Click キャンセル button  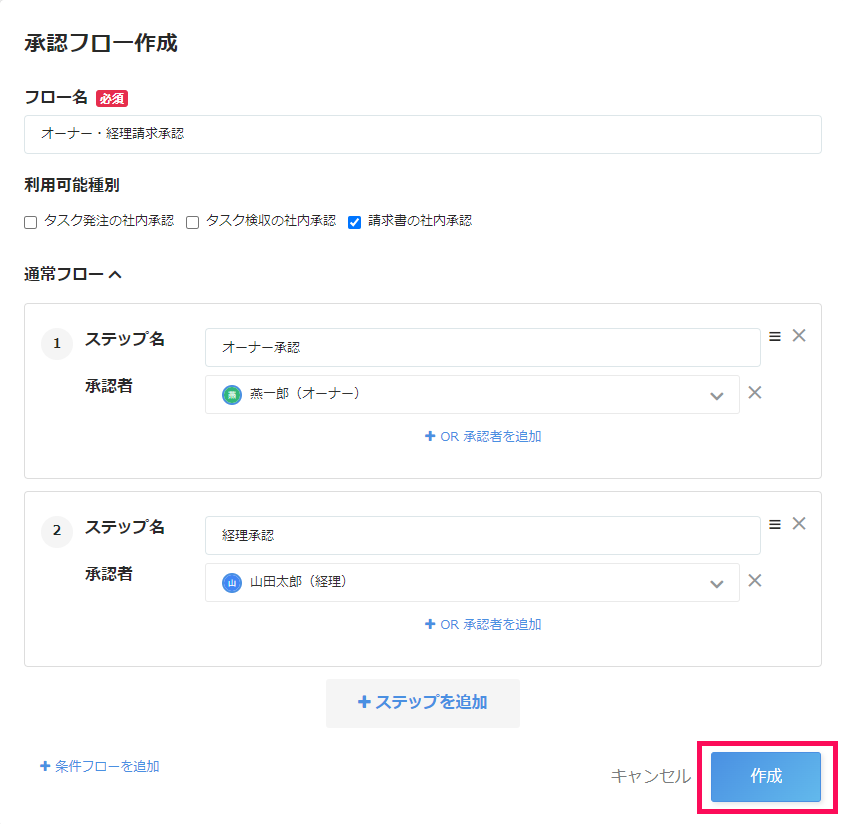[x=651, y=776]
